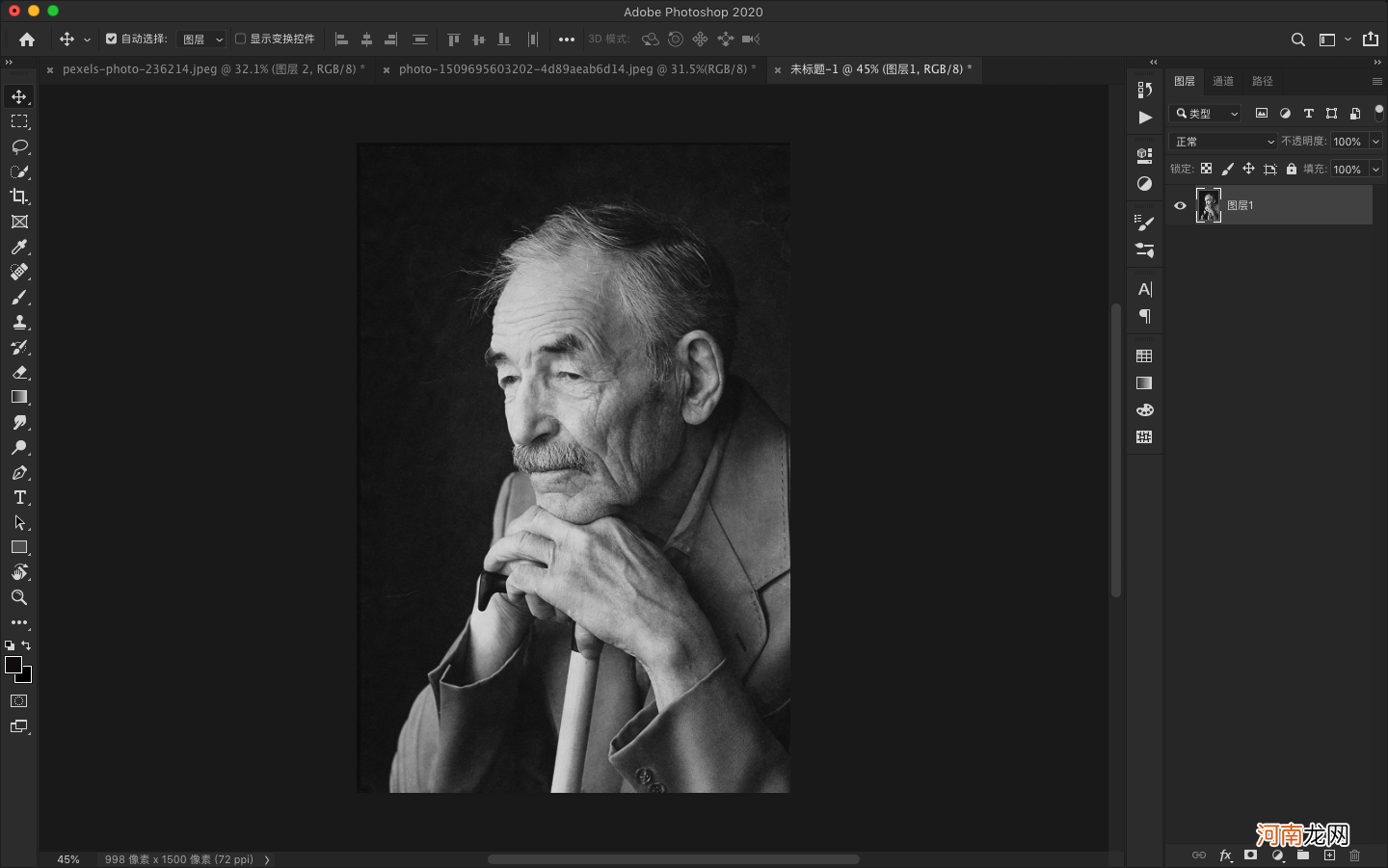Open the 正常 blend mode dropdown
This screenshot has width=1388, height=868.
point(1223,142)
